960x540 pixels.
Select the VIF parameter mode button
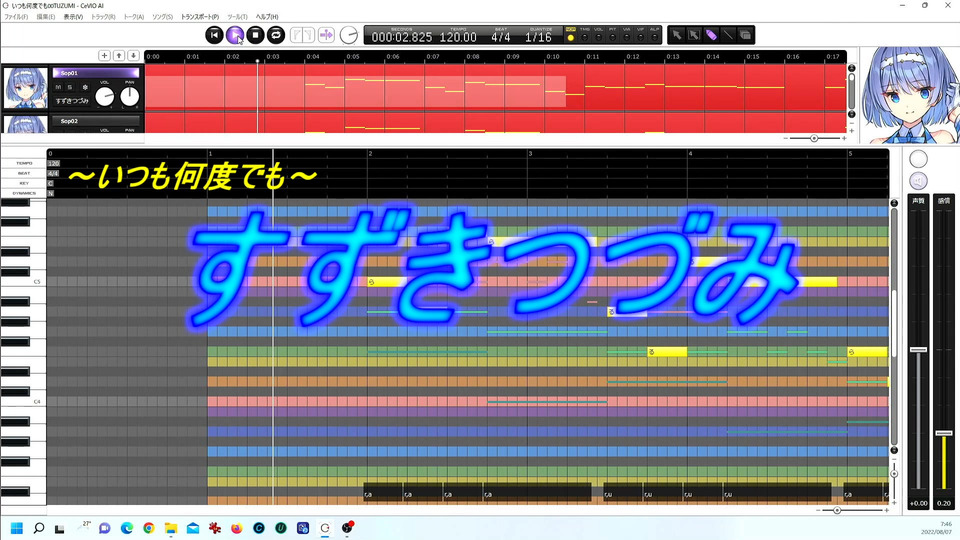pyautogui.click(x=641, y=37)
